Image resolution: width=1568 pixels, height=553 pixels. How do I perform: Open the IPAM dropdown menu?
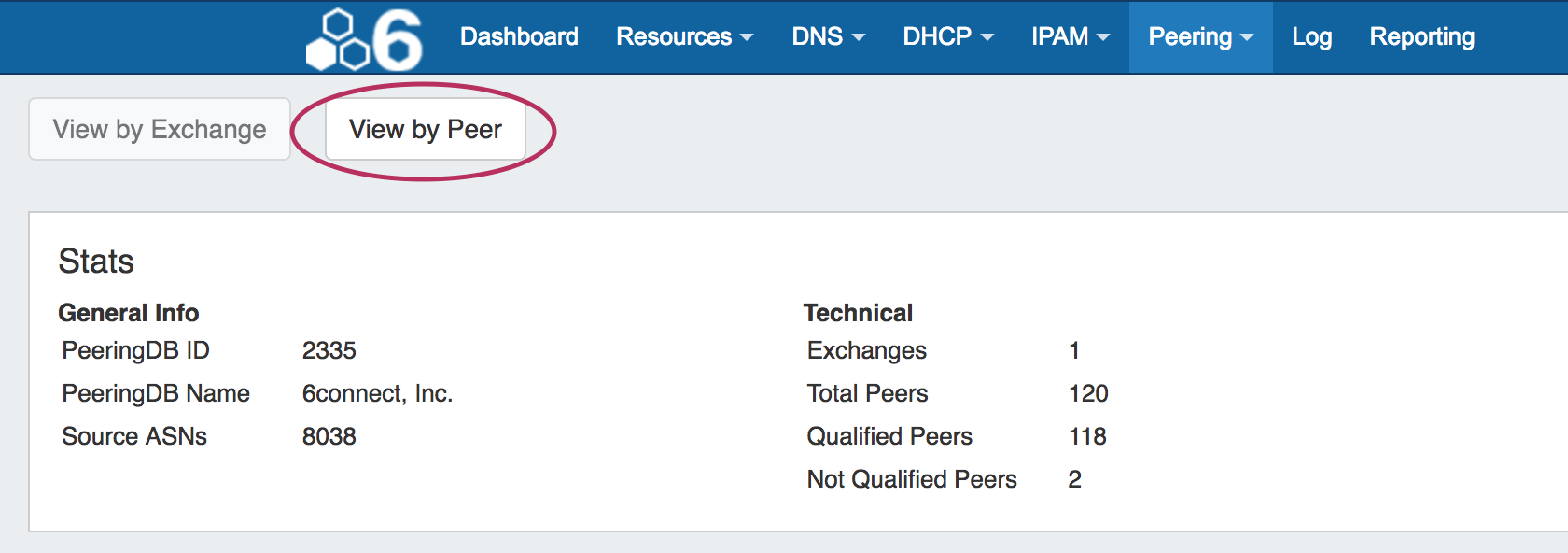[1070, 36]
